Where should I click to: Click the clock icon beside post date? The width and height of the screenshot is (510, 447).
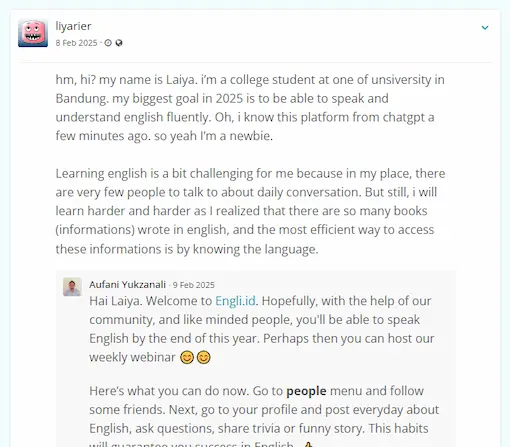(x=108, y=43)
